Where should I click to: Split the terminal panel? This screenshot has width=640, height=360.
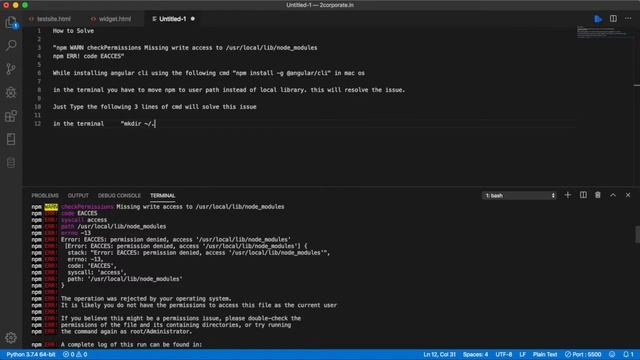coord(583,195)
